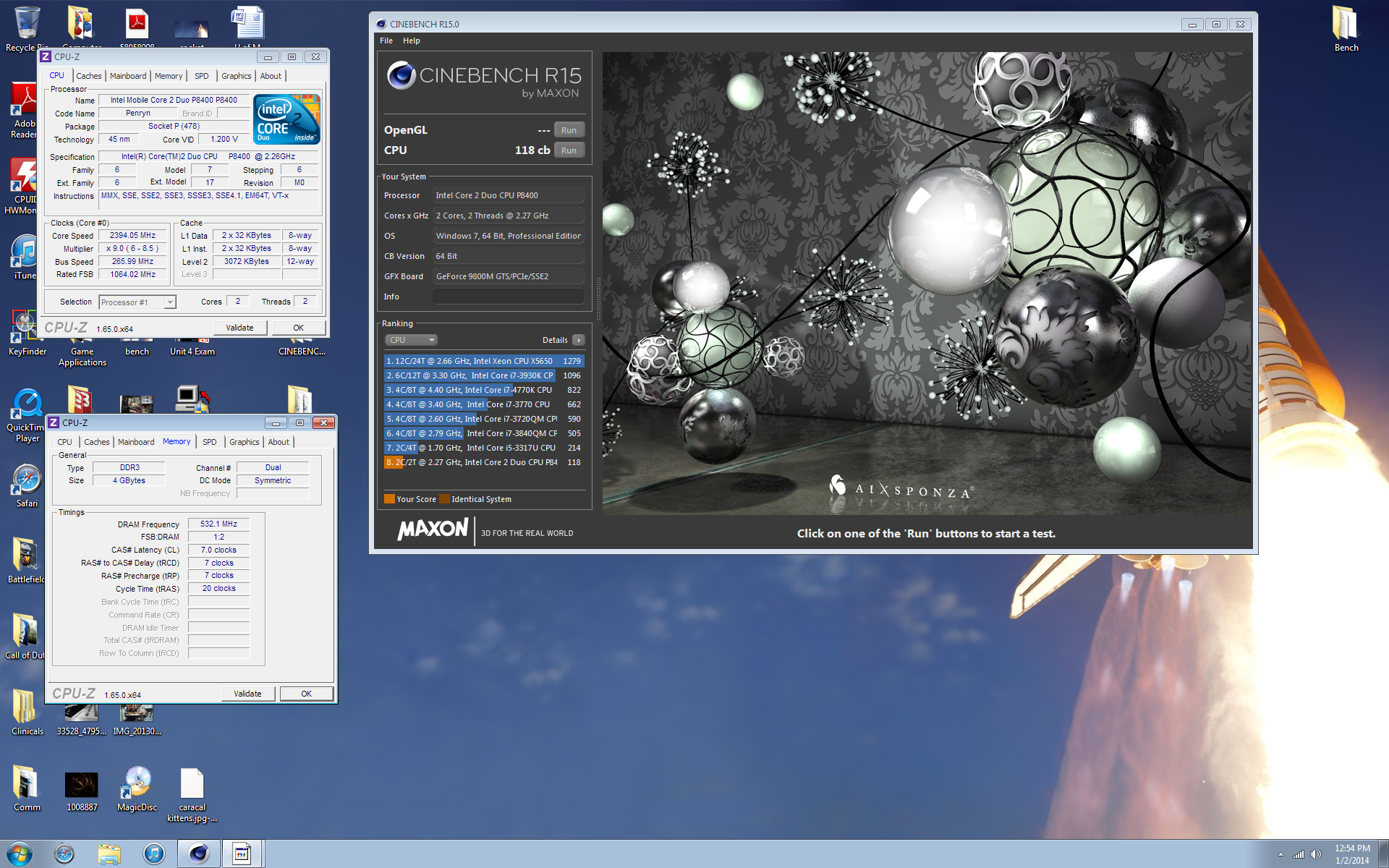This screenshot has height=868, width=1389.
Task: Click Validate in top CPU-Z window
Action: [x=239, y=328]
